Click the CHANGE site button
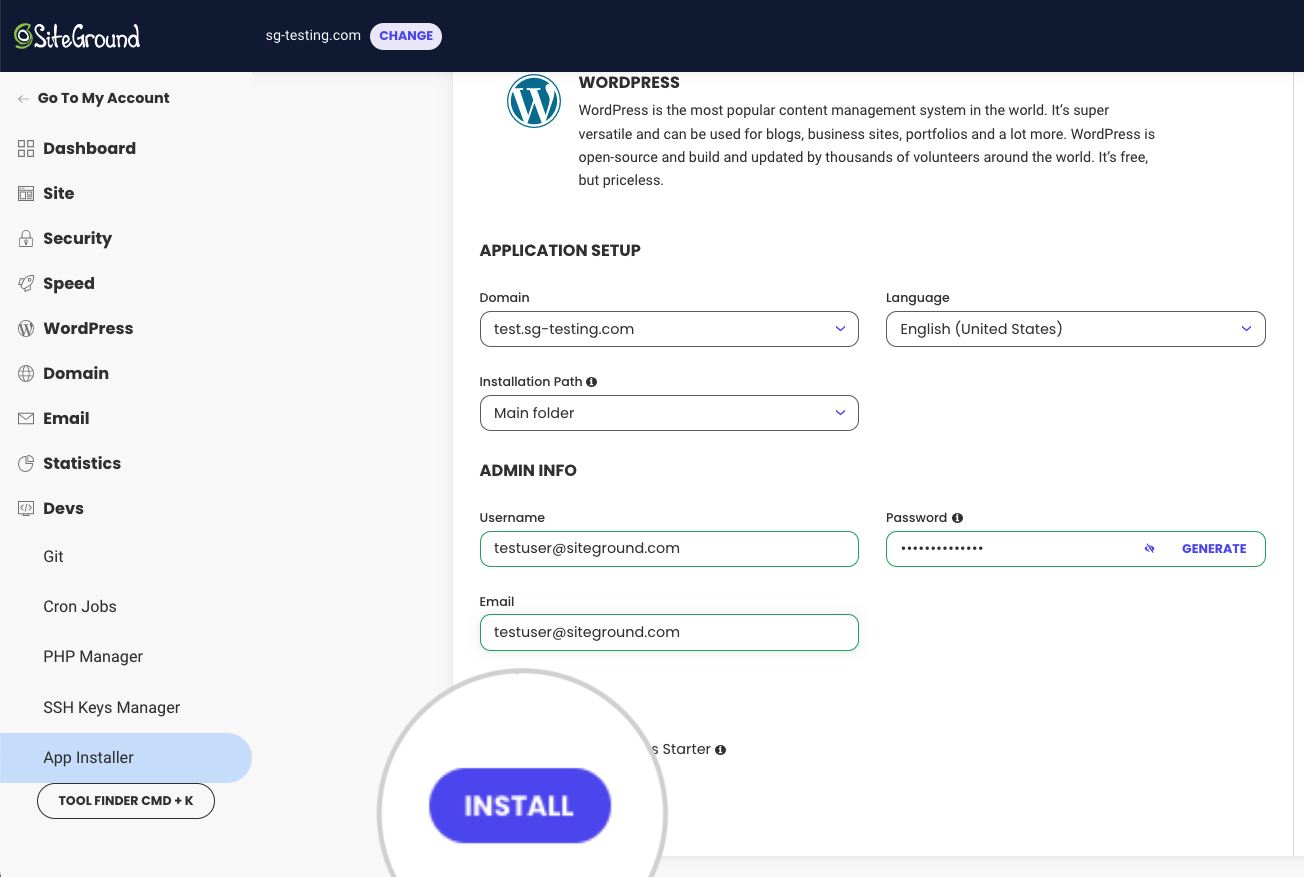Screen dimensions: 1304x877 coord(406,36)
